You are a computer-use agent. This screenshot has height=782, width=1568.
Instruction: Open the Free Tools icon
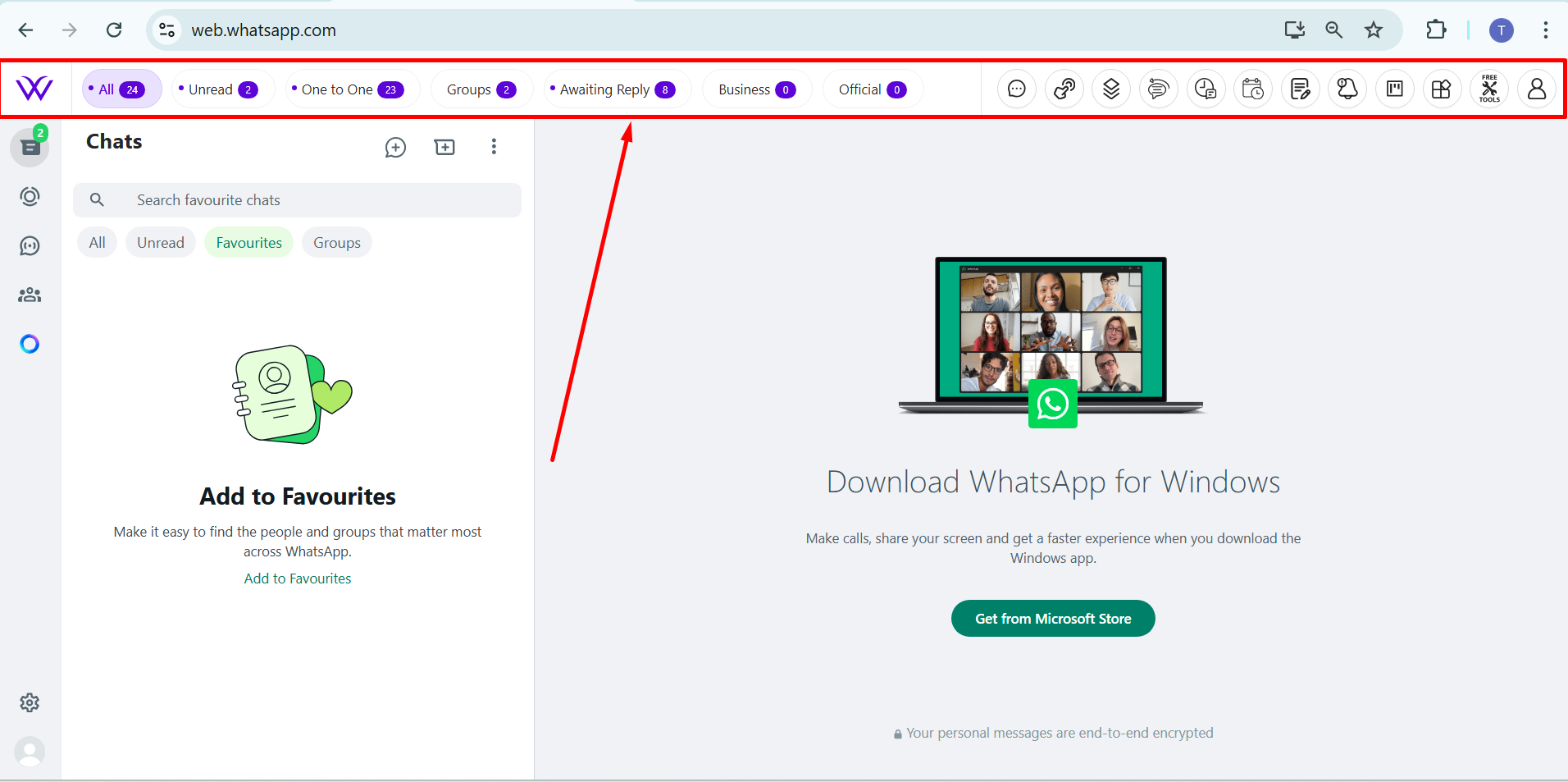click(x=1489, y=89)
